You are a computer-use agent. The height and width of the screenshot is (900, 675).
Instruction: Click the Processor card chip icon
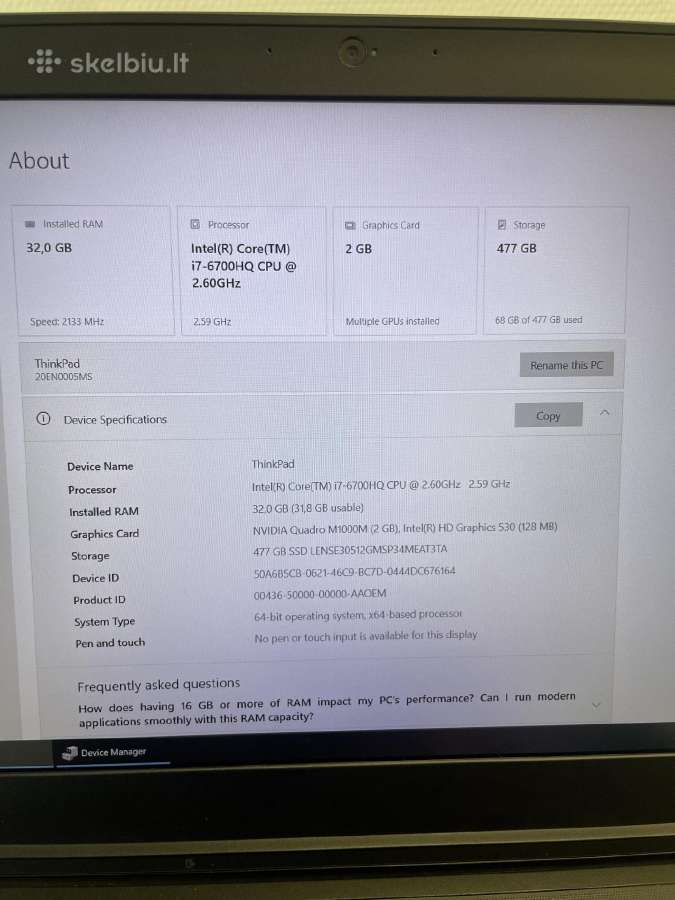point(195,224)
